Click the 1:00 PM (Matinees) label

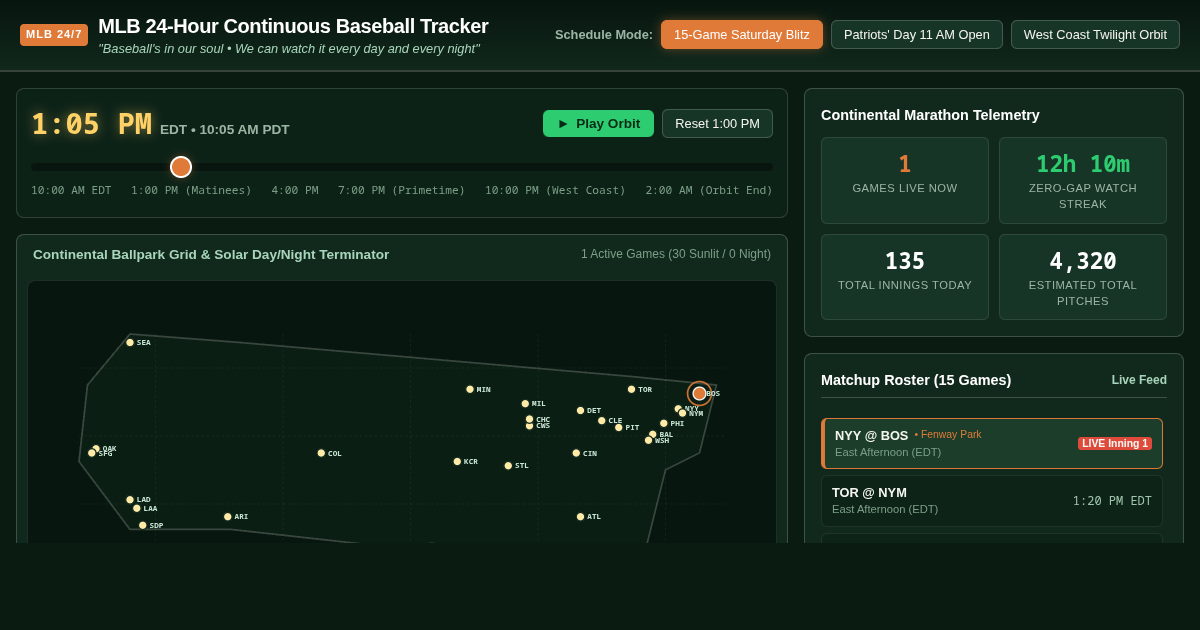191,191
